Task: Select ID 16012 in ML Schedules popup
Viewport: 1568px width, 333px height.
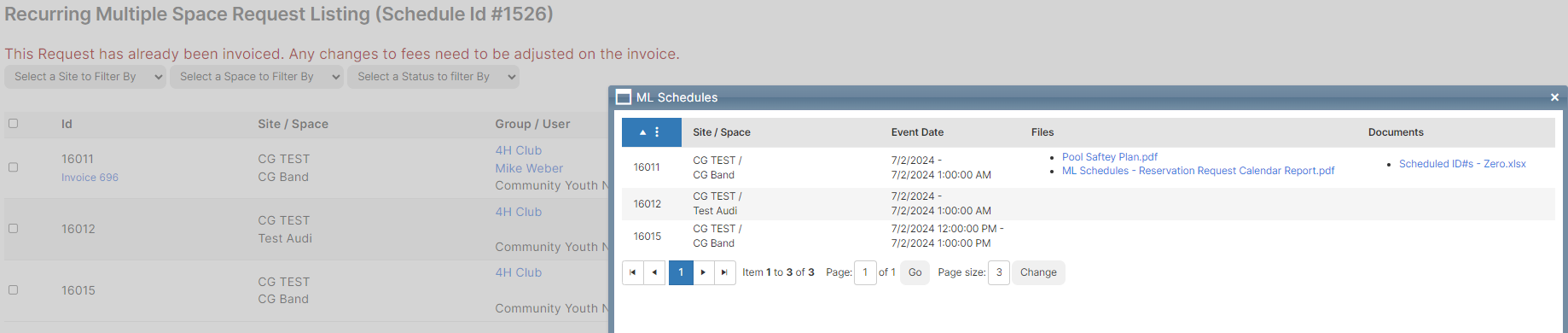Action: [647, 204]
